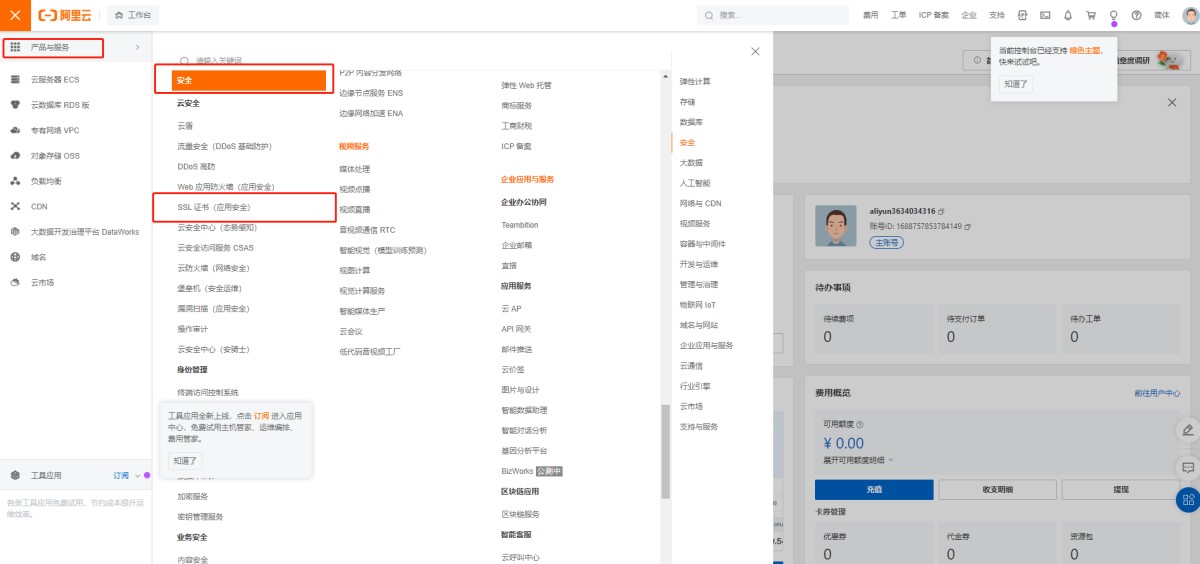Click the notification bell icon
The width and height of the screenshot is (1200, 564).
(1068, 15)
